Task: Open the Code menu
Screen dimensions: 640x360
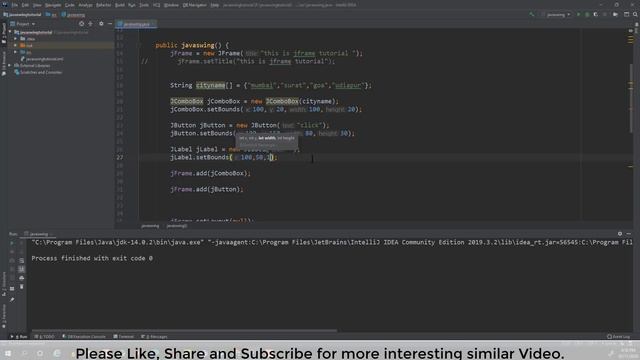Action: (70, 5)
